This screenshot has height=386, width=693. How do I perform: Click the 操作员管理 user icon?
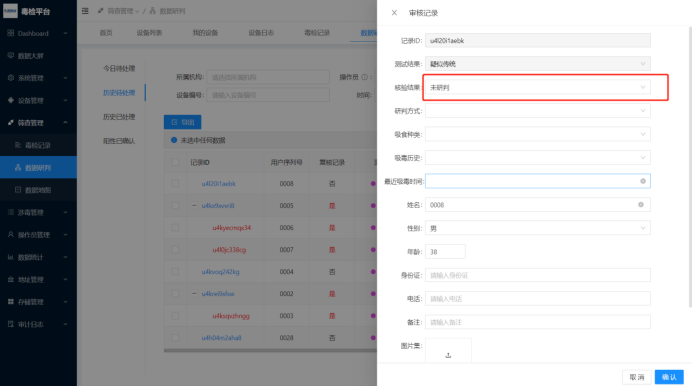tap(11, 235)
